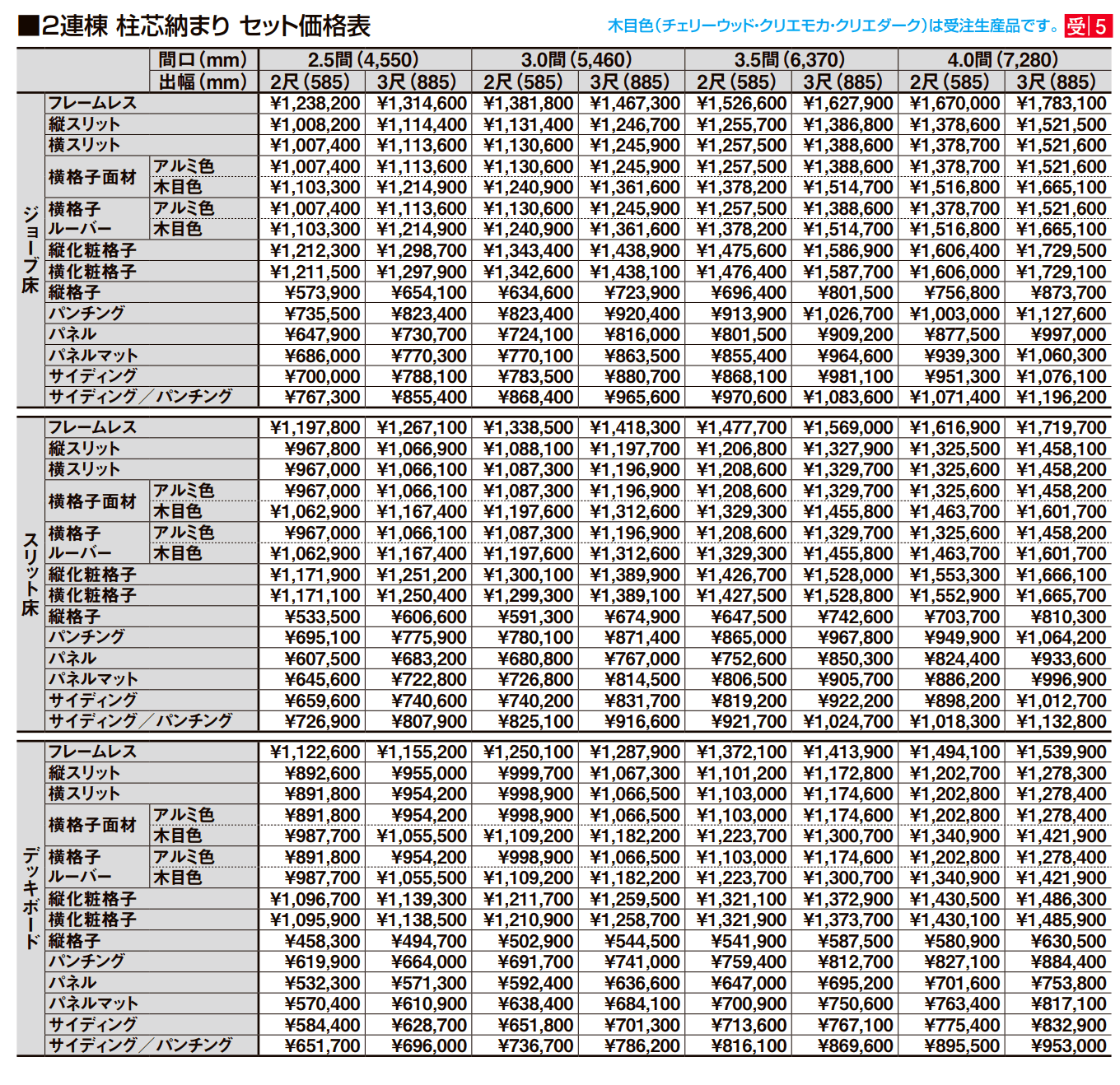
Task: Select the vertical スリット床 section label
Action: (x=30, y=574)
